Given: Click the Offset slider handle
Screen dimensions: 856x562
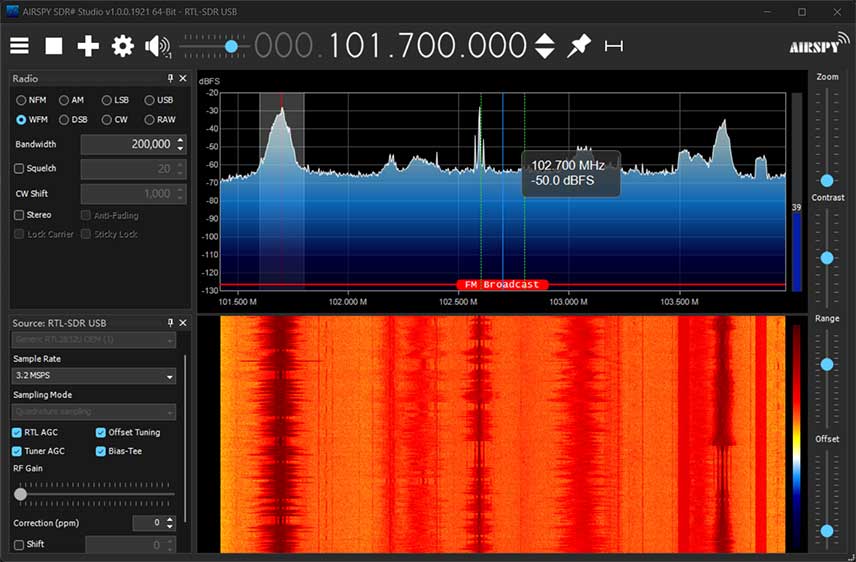Looking at the screenshot, I should [x=827, y=530].
